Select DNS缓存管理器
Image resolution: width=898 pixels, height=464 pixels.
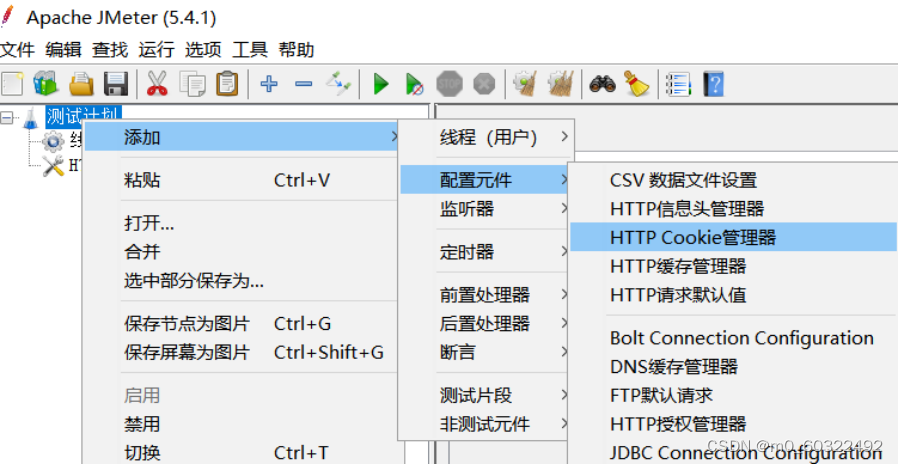[733, 367]
